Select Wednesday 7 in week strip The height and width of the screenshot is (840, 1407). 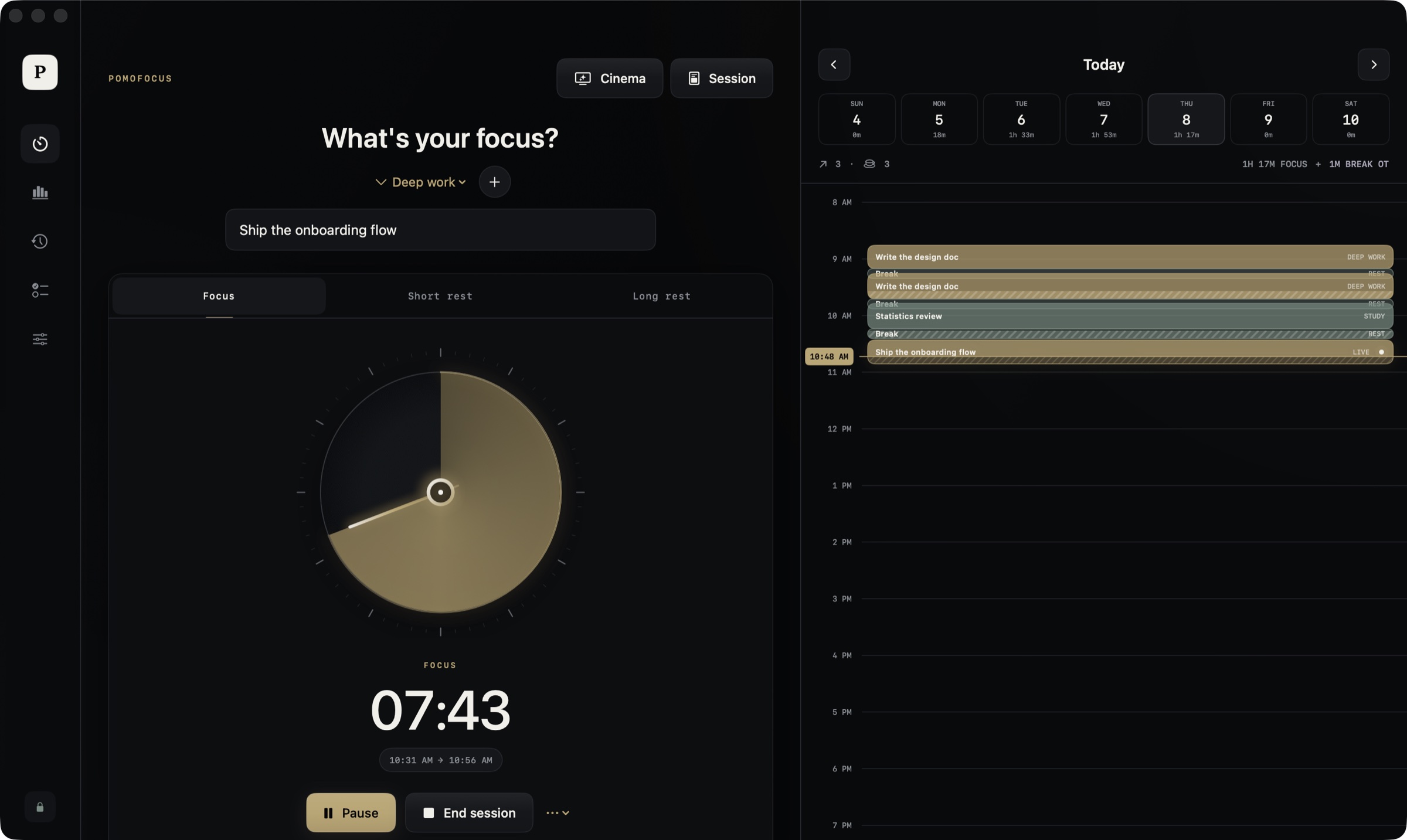(x=1103, y=119)
